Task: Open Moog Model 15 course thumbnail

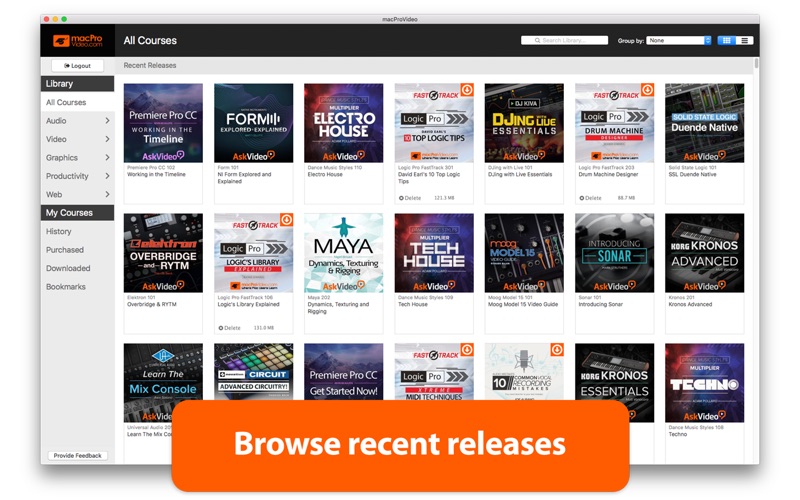Action: coord(524,253)
